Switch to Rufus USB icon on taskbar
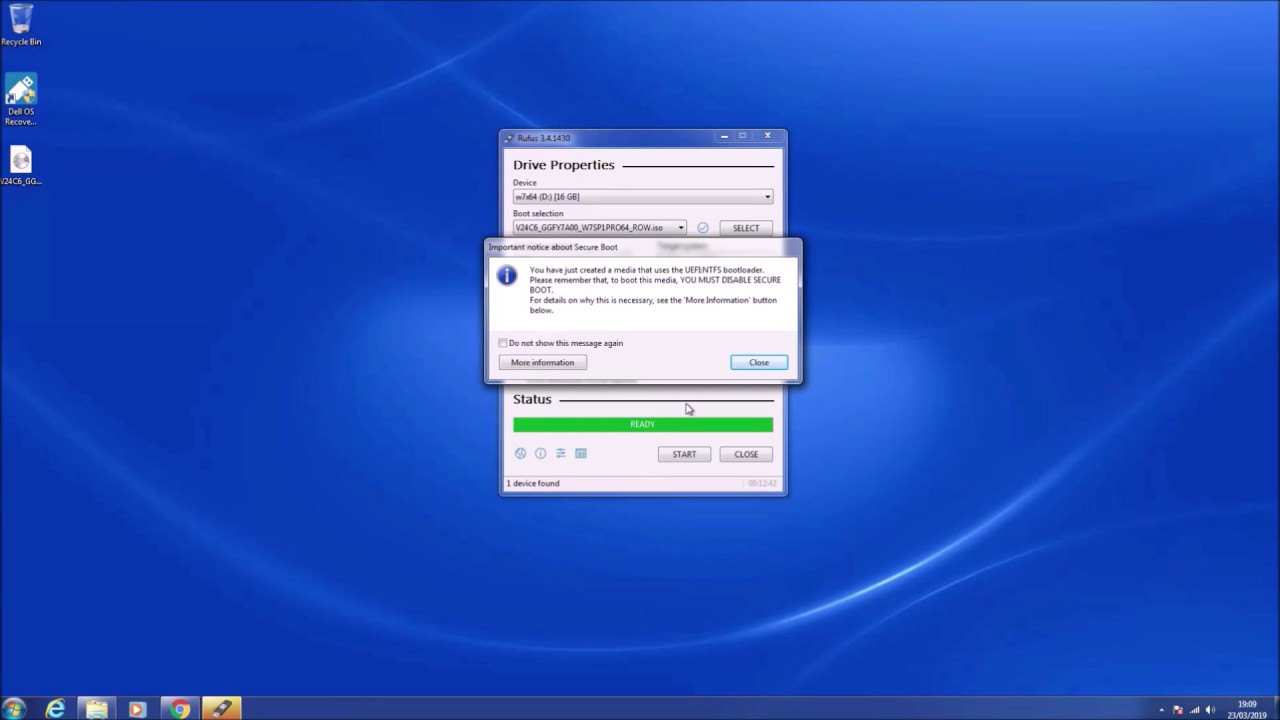 tap(221, 709)
